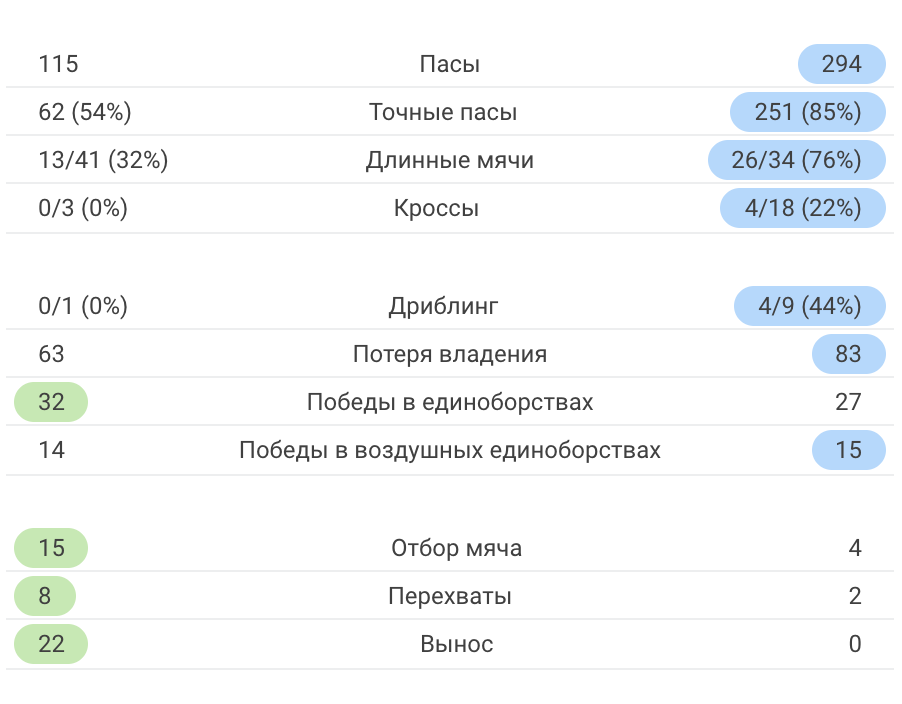Select the Кроссы label
The width and height of the screenshot is (902, 704).
pos(437,208)
